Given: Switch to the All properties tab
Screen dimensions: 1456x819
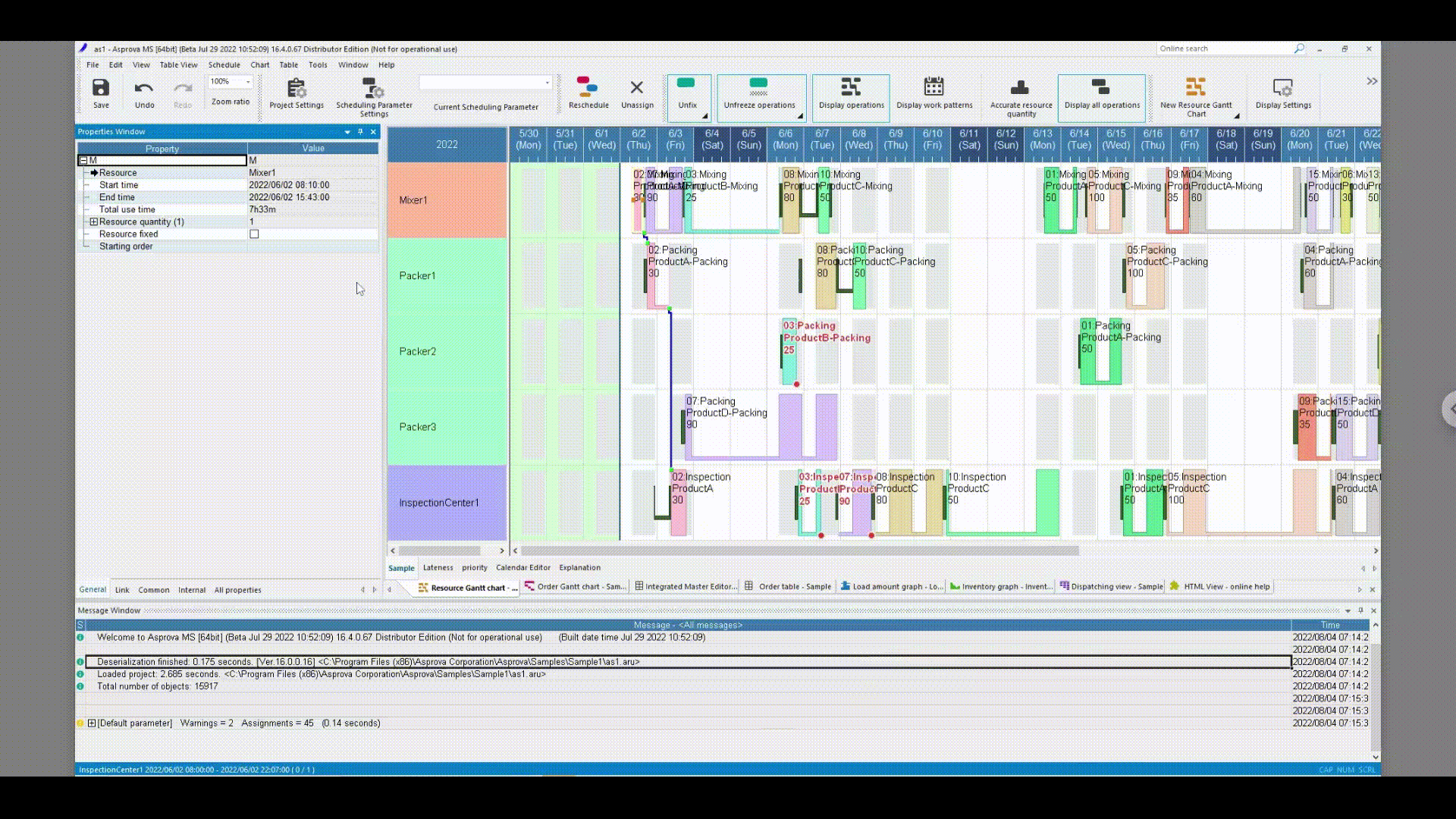Looking at the screenshot, I should pyautogui.click(x=237, y=590).
